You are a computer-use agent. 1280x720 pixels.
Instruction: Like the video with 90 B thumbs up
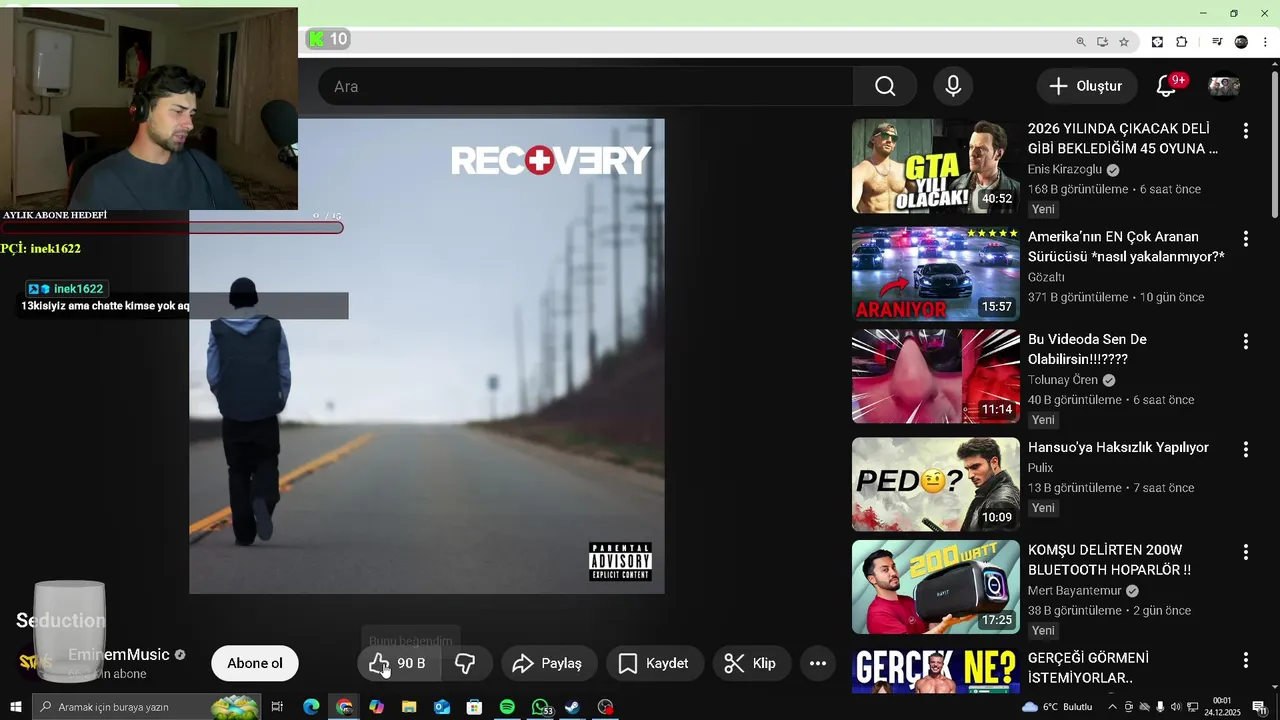click(399, 663)
